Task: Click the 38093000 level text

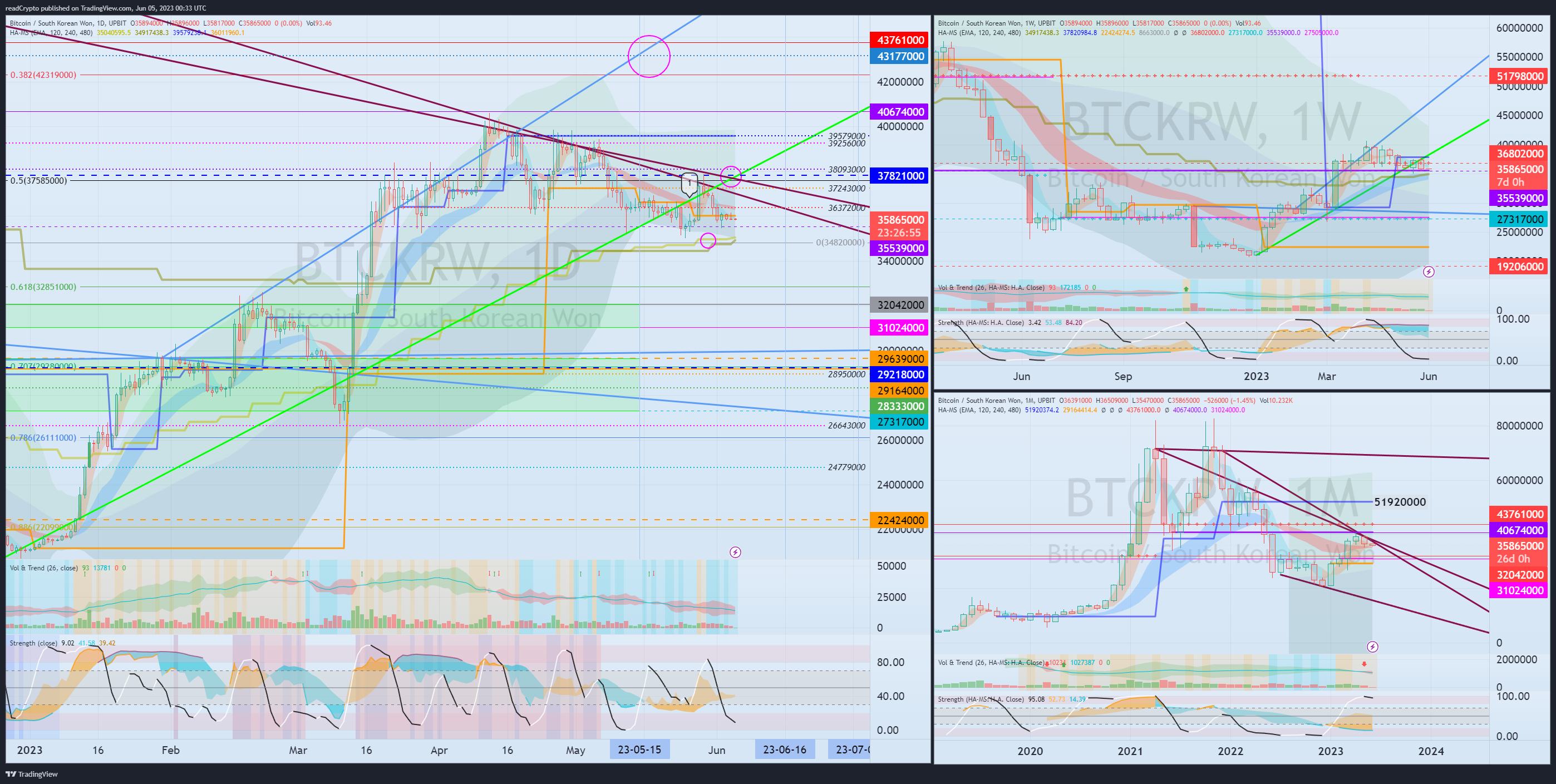Action: [x=846, y=170]
